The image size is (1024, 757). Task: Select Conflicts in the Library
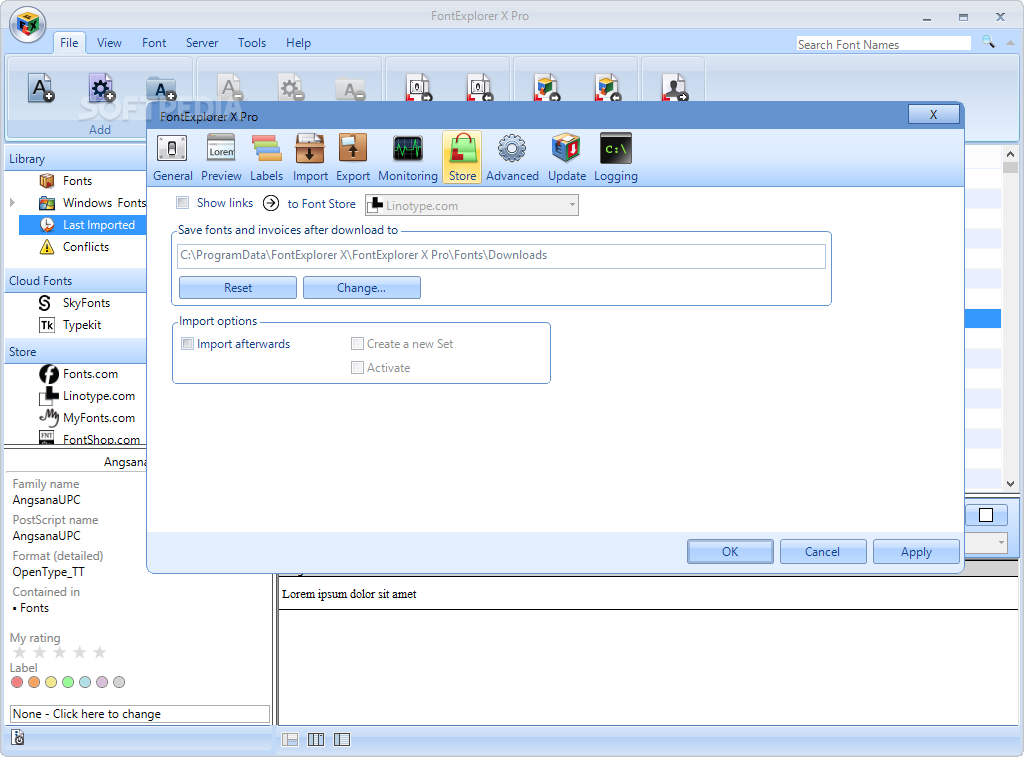coord(86,247)
